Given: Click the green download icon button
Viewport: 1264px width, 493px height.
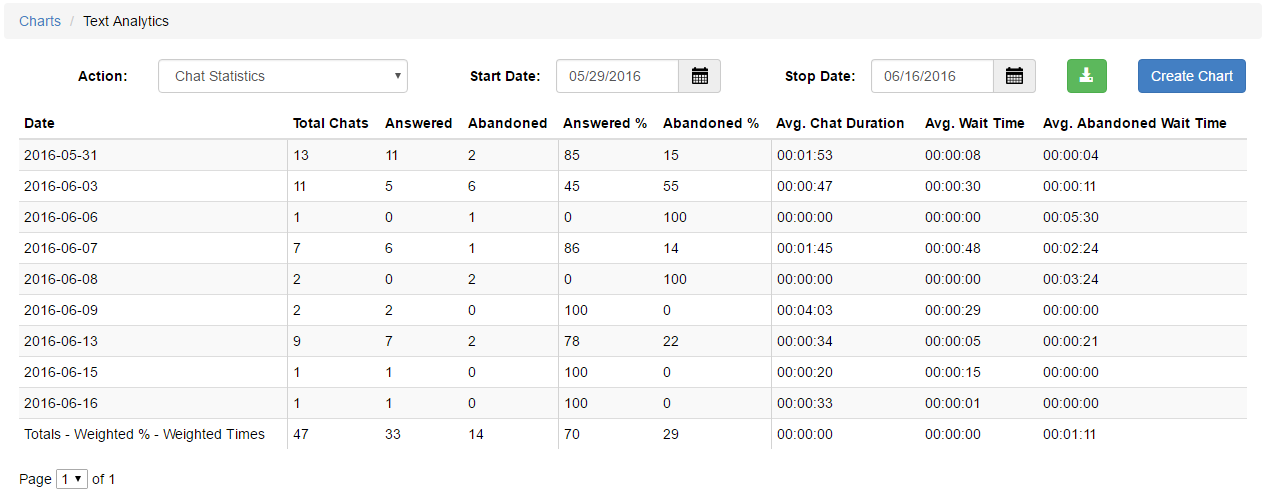Looking at the screenshot, I should point(1087,76).
